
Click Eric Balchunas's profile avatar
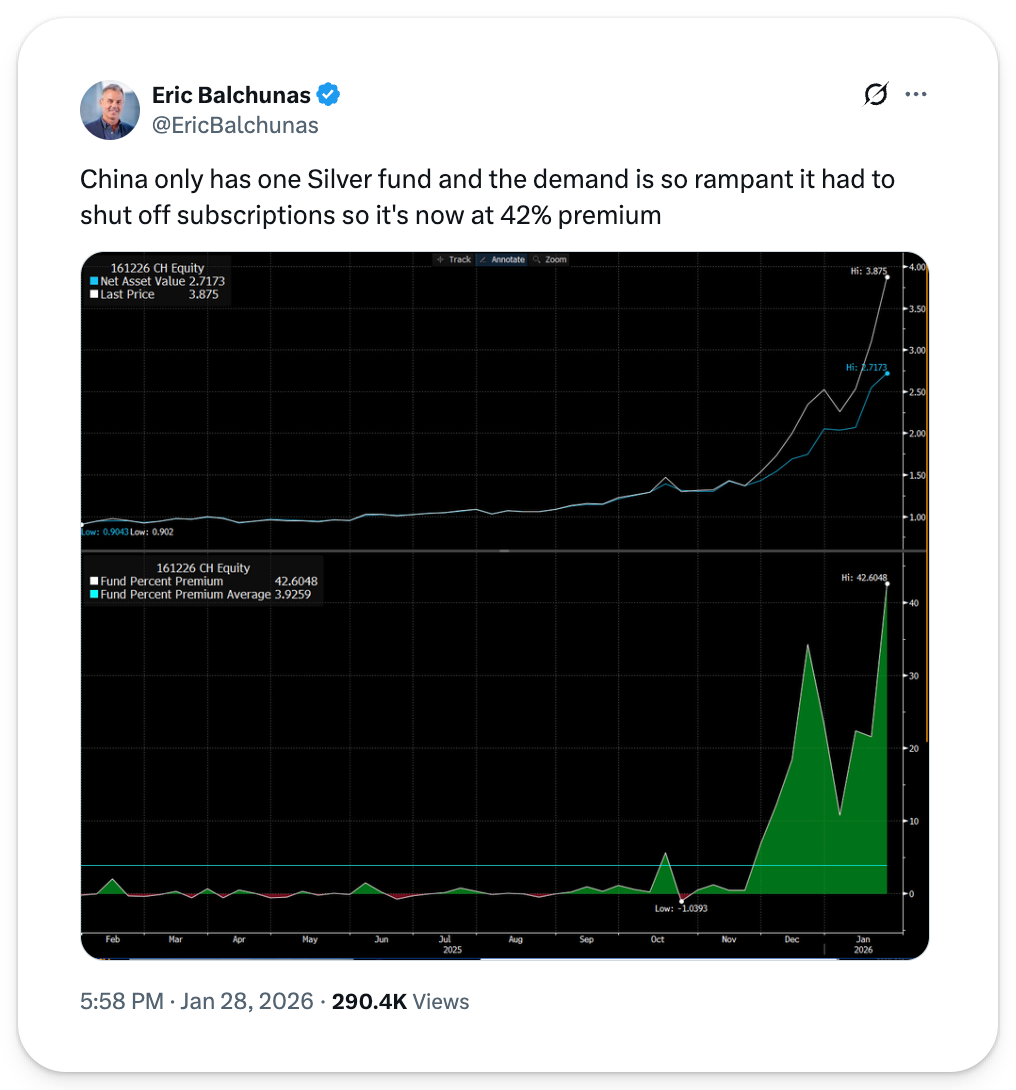[110, 110]
